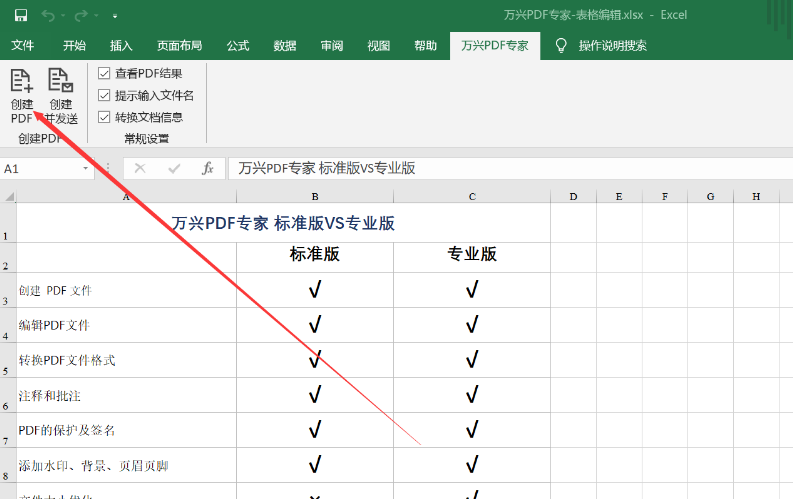Undo the last action

coord(48,16)
